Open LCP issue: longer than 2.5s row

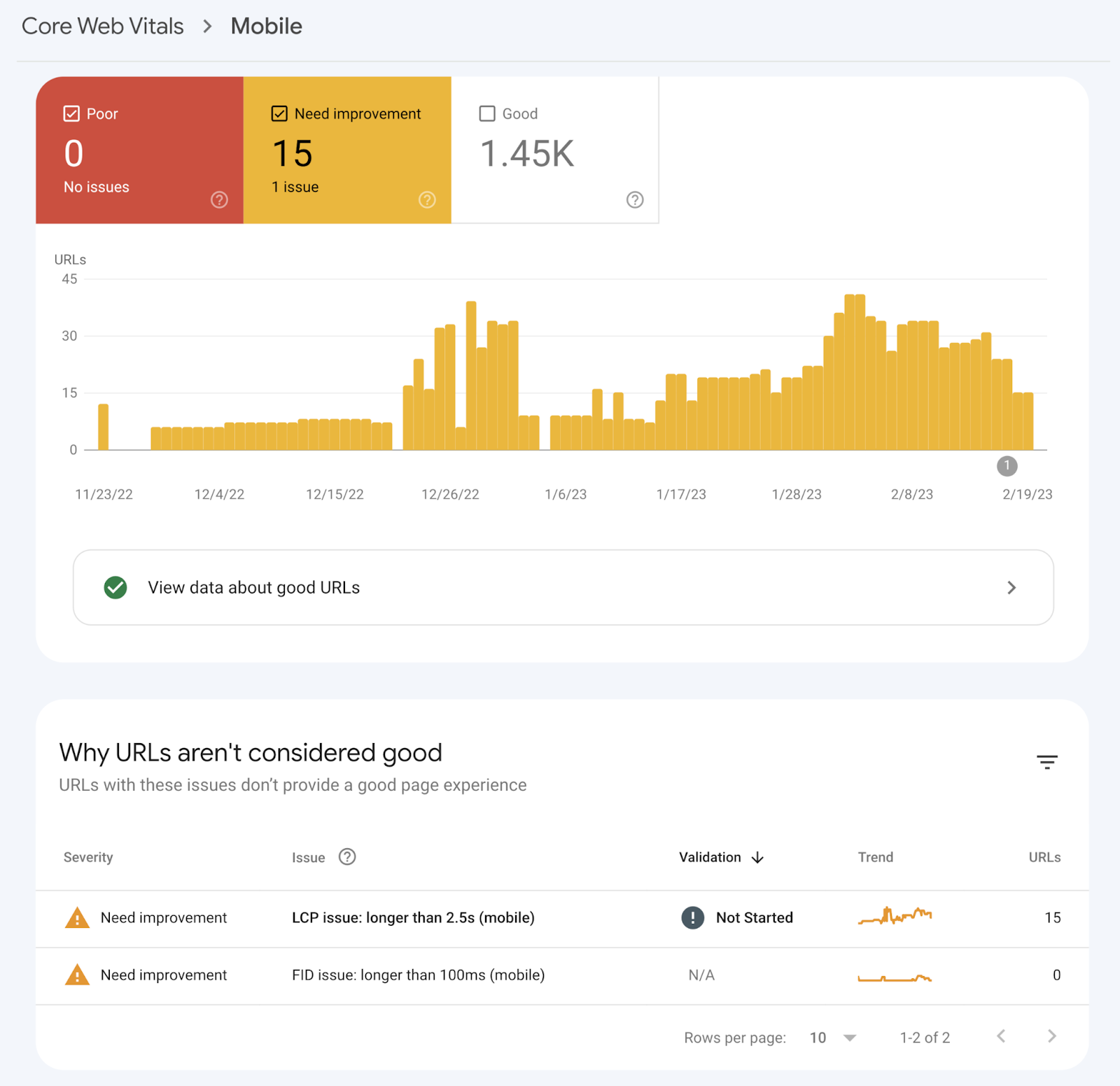coord(413,917)
